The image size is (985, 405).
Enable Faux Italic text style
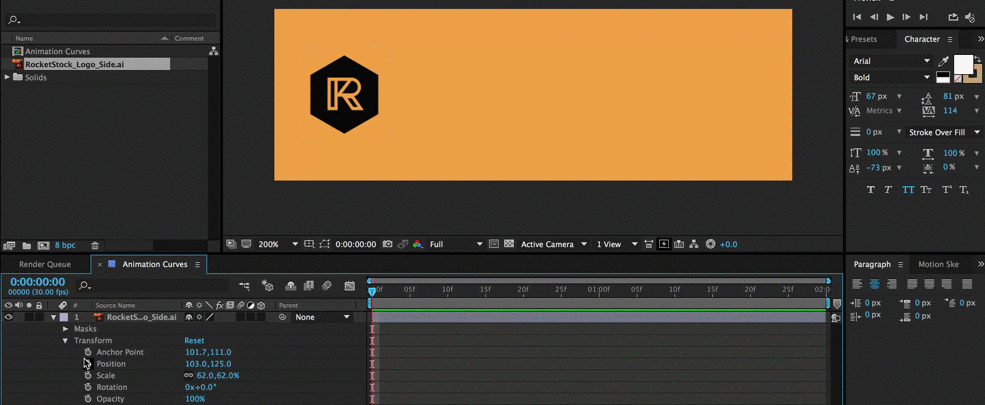click(x=888, y=190)
